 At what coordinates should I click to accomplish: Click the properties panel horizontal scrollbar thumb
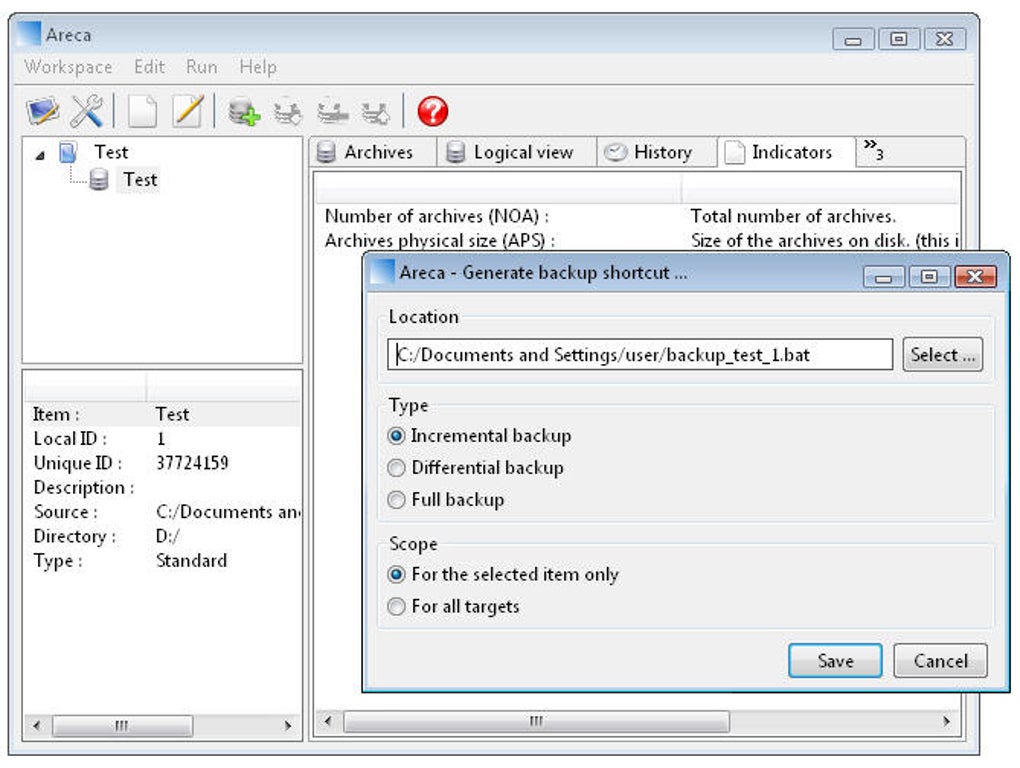click(x=122, y=725)
